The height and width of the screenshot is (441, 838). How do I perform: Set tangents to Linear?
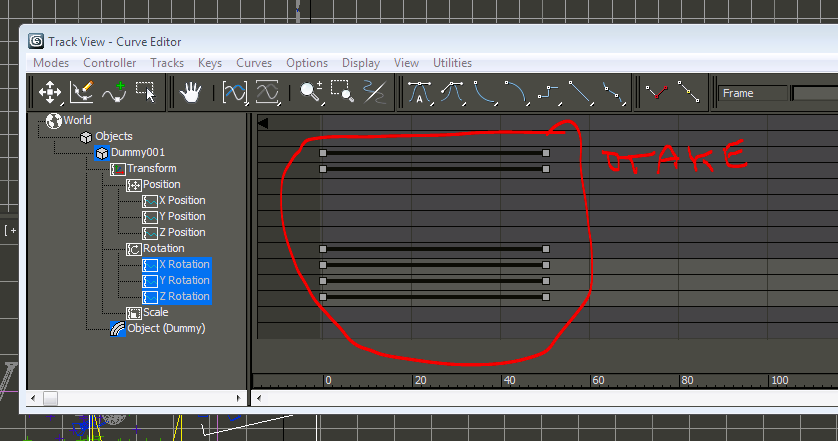coord(580,92)
